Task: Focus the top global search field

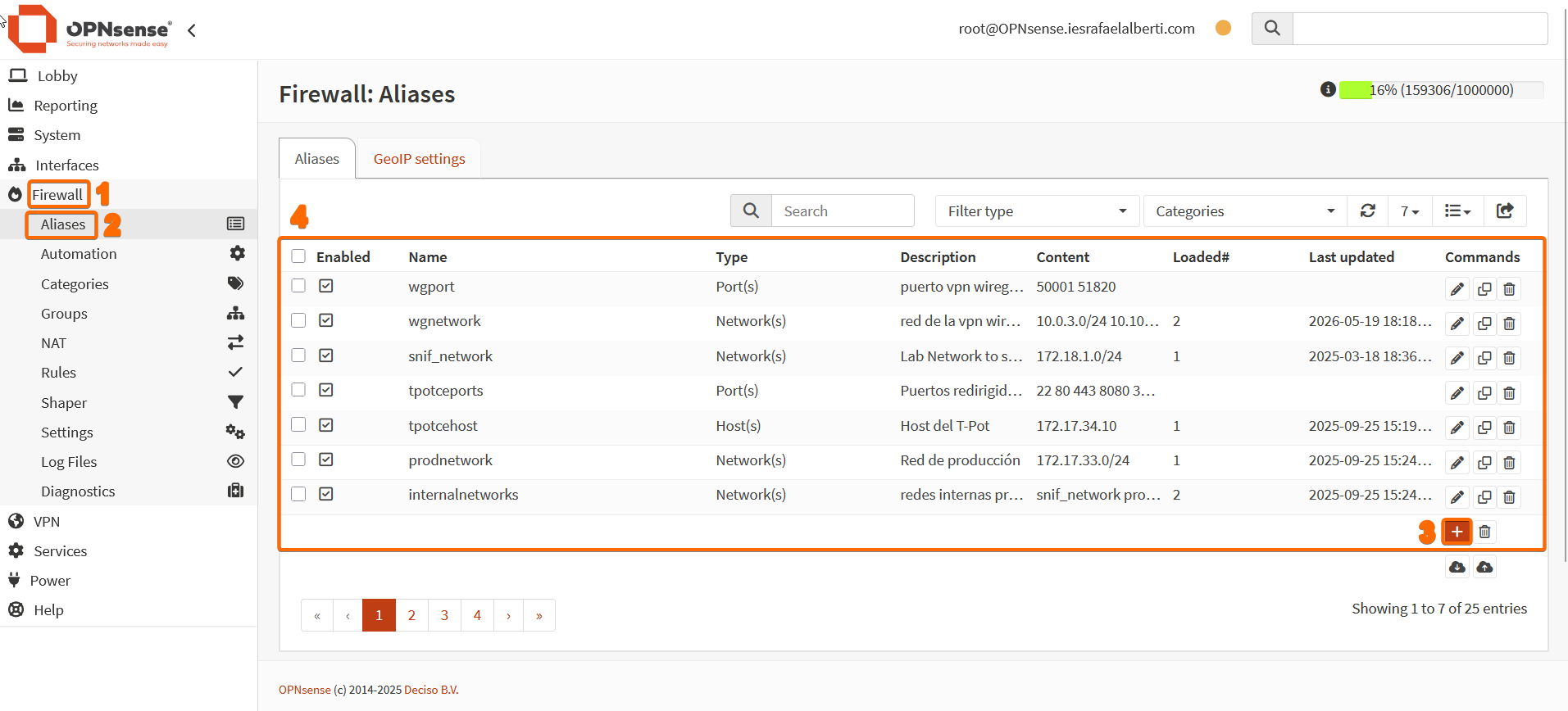Action: click(1420, 28)
